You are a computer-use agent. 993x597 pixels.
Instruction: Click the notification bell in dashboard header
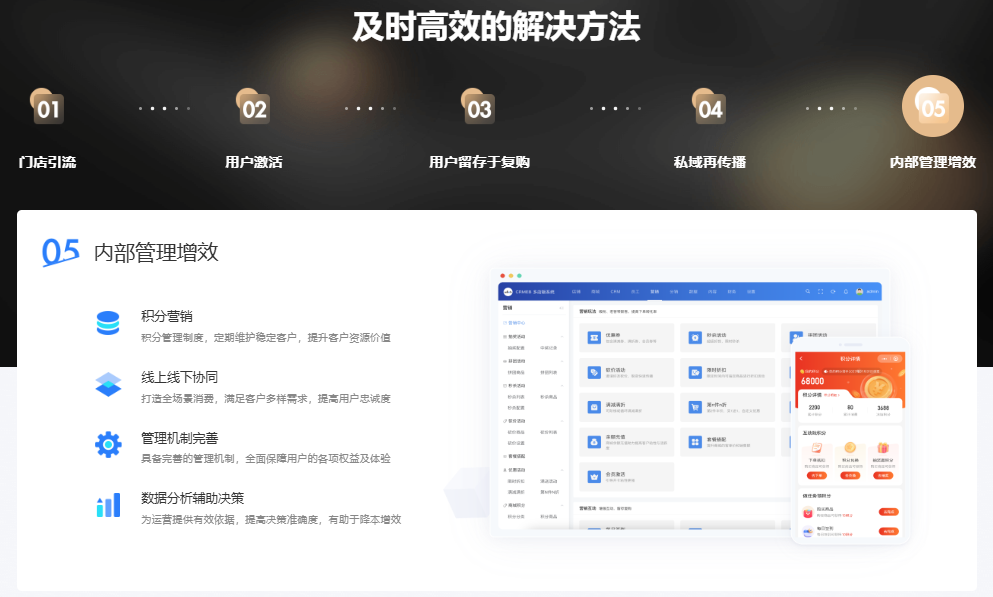pyautogui.click(x=846, y=292)
